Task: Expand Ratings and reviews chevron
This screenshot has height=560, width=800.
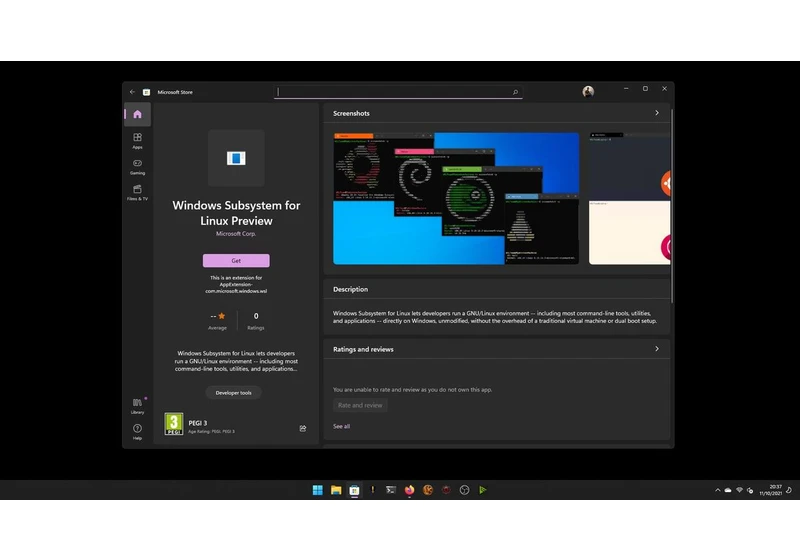Action: pos(657,349)
